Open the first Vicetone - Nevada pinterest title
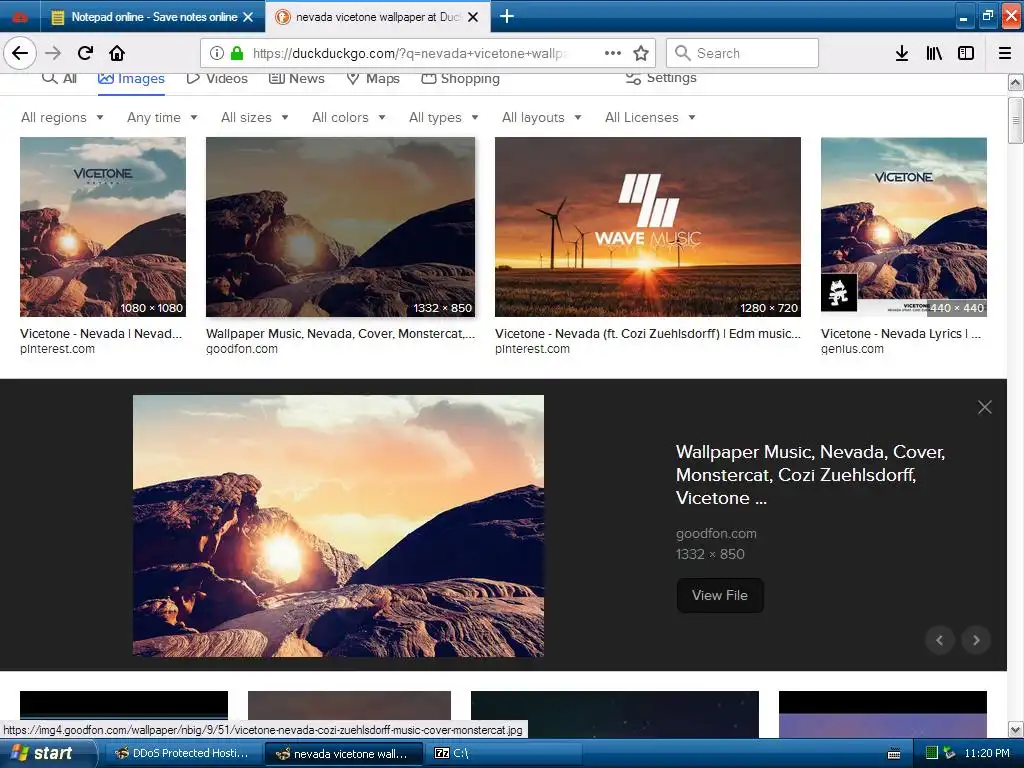This screenshot has height=768, width=1024. coord(101,334)
